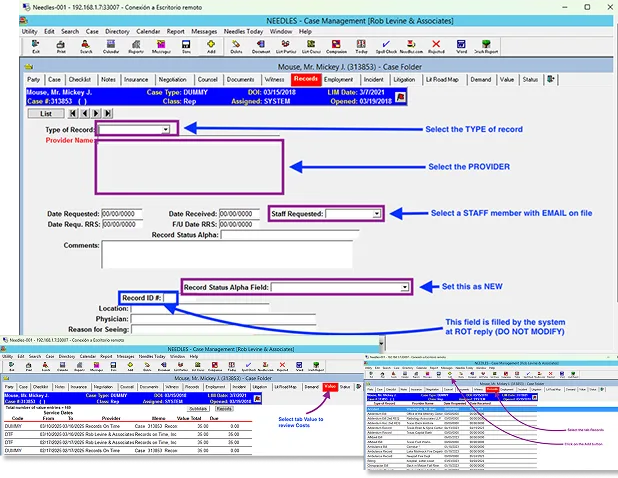Click the Reason for Seeing field
The height and width of the screenshot is (478, 618).
click(x=223, y=329)
